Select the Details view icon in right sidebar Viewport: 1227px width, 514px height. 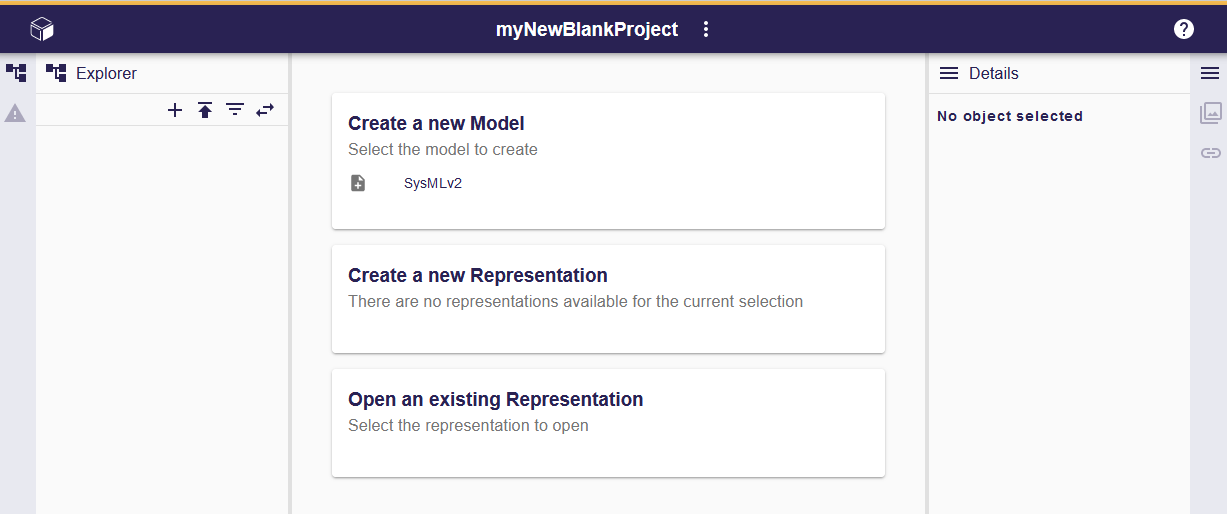1210,73
